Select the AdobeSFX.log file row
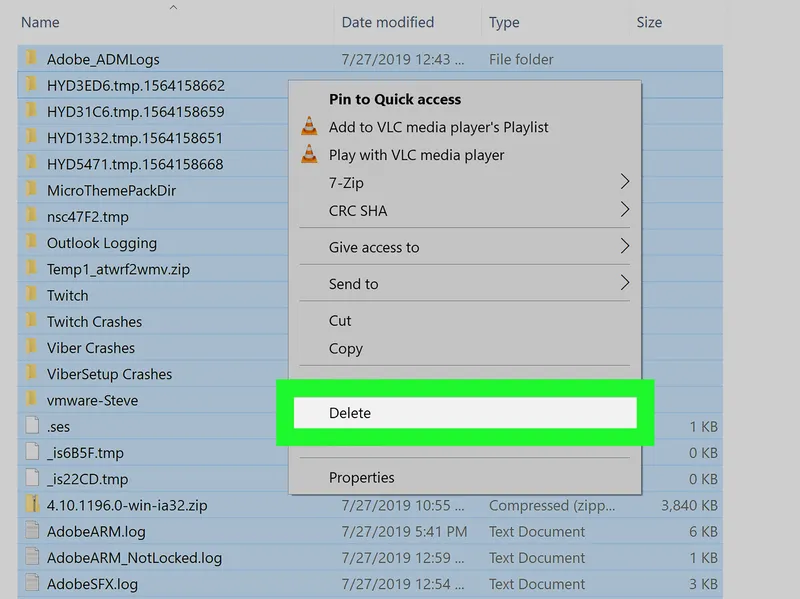The height and width of the screenshot is (599, 800). pyautogui.click(x=370, y=584)
